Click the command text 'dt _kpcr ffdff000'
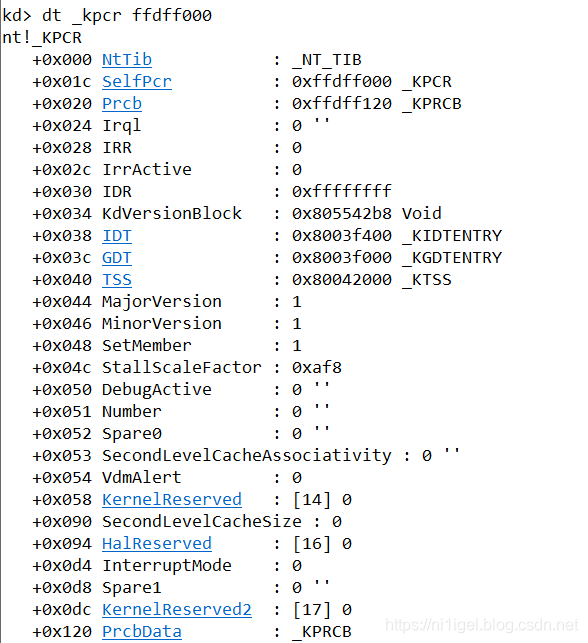588x643 pixels. 127,16
